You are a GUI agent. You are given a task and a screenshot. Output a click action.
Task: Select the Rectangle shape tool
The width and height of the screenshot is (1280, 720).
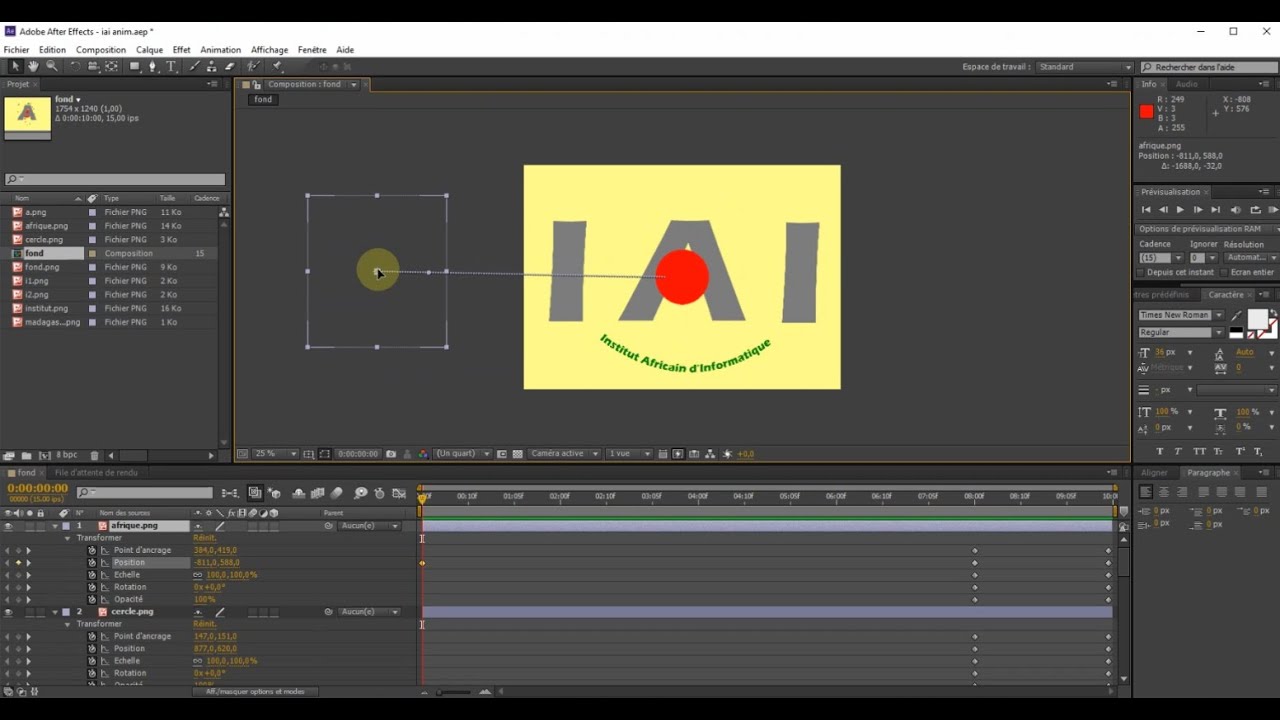pos(134,66)
